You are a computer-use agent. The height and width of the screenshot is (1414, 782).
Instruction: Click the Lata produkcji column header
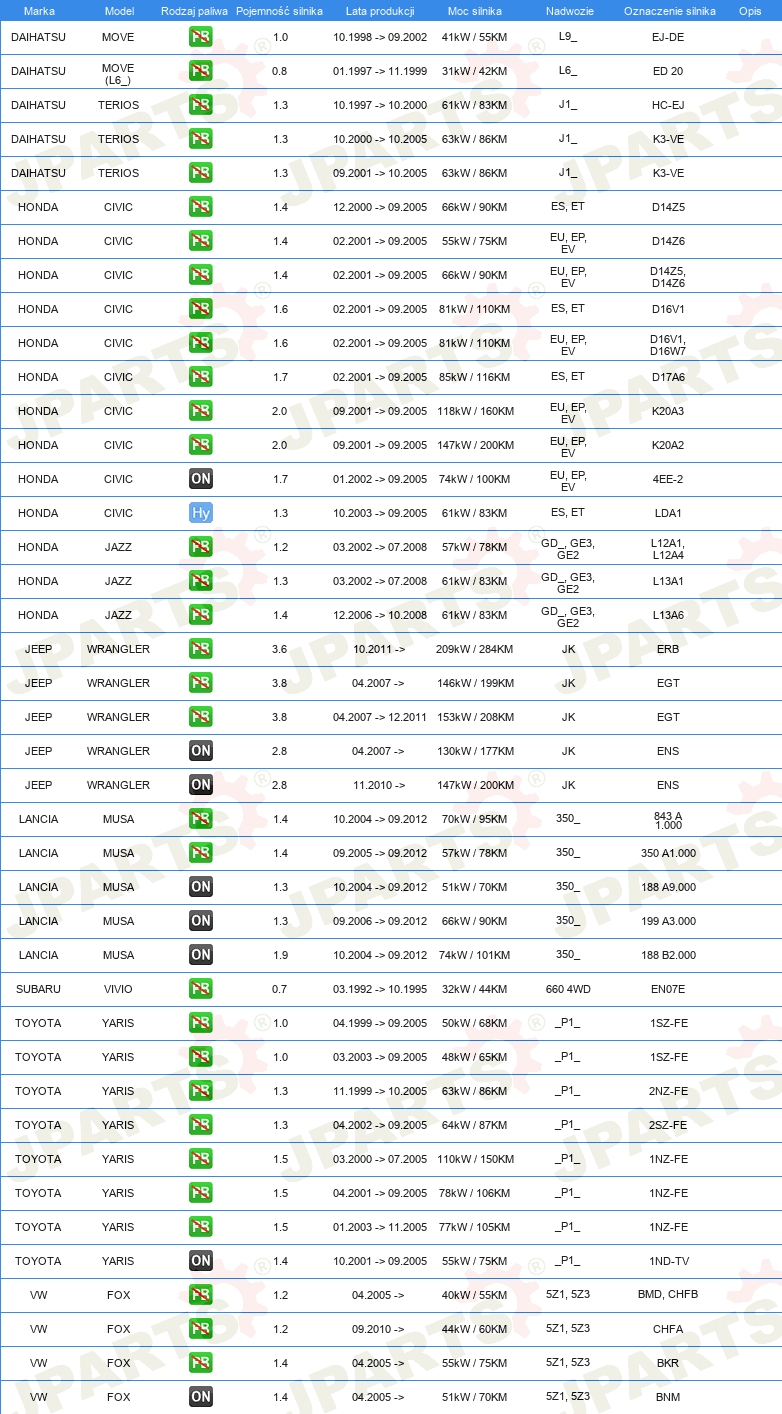pyautogui.click(x=380, y=11)
